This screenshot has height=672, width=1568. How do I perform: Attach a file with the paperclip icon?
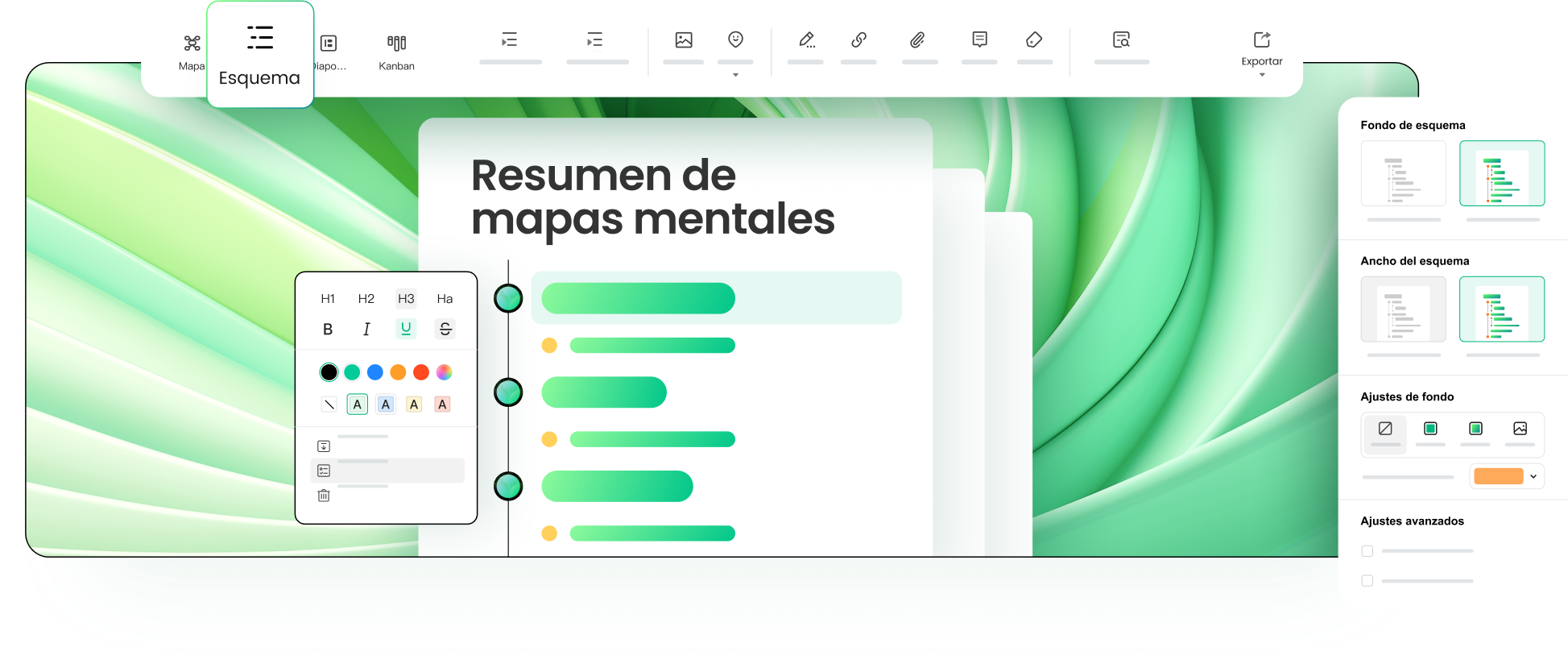[x=917, y=39]
